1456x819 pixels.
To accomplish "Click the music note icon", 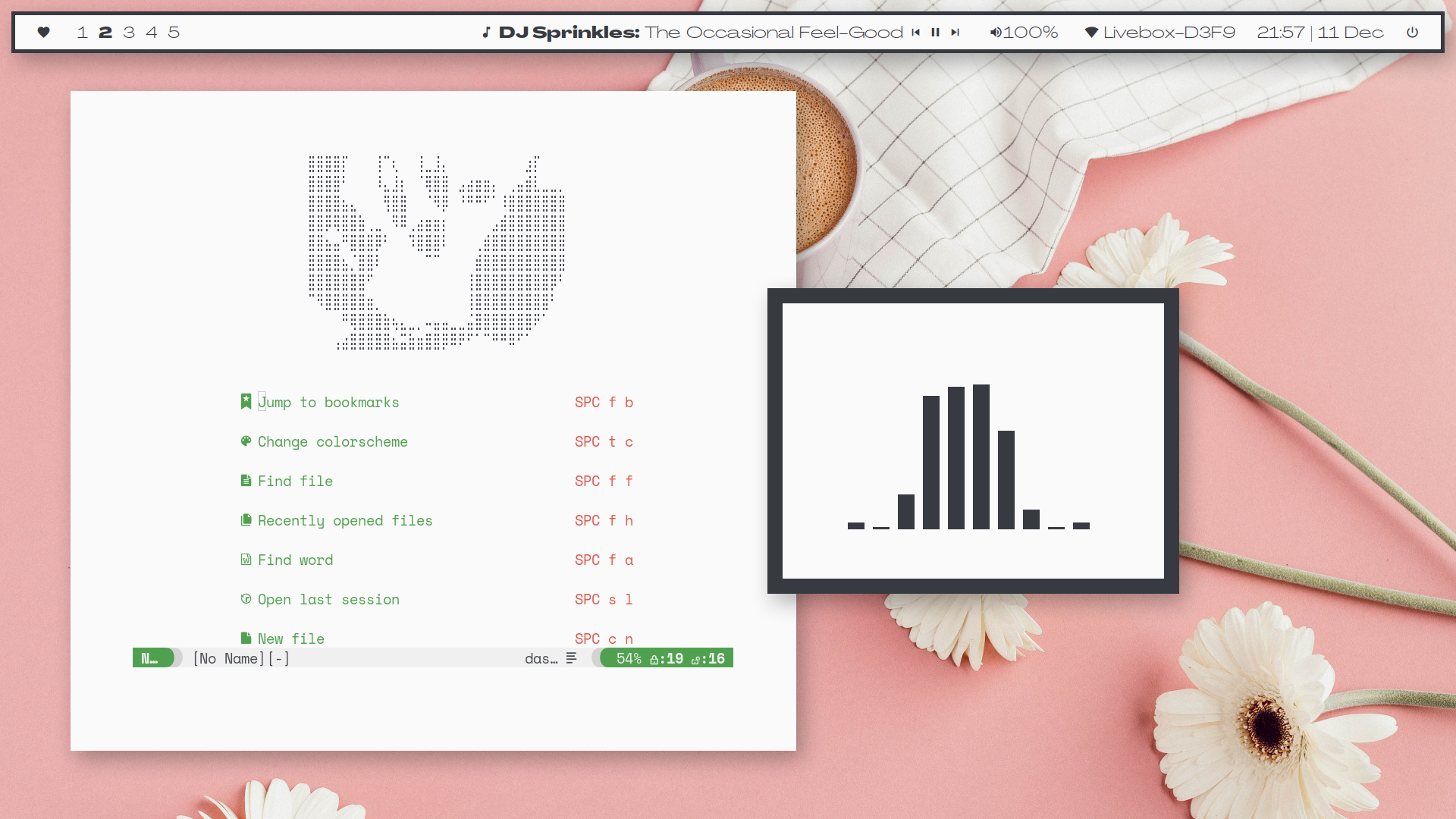I will 486,32.
